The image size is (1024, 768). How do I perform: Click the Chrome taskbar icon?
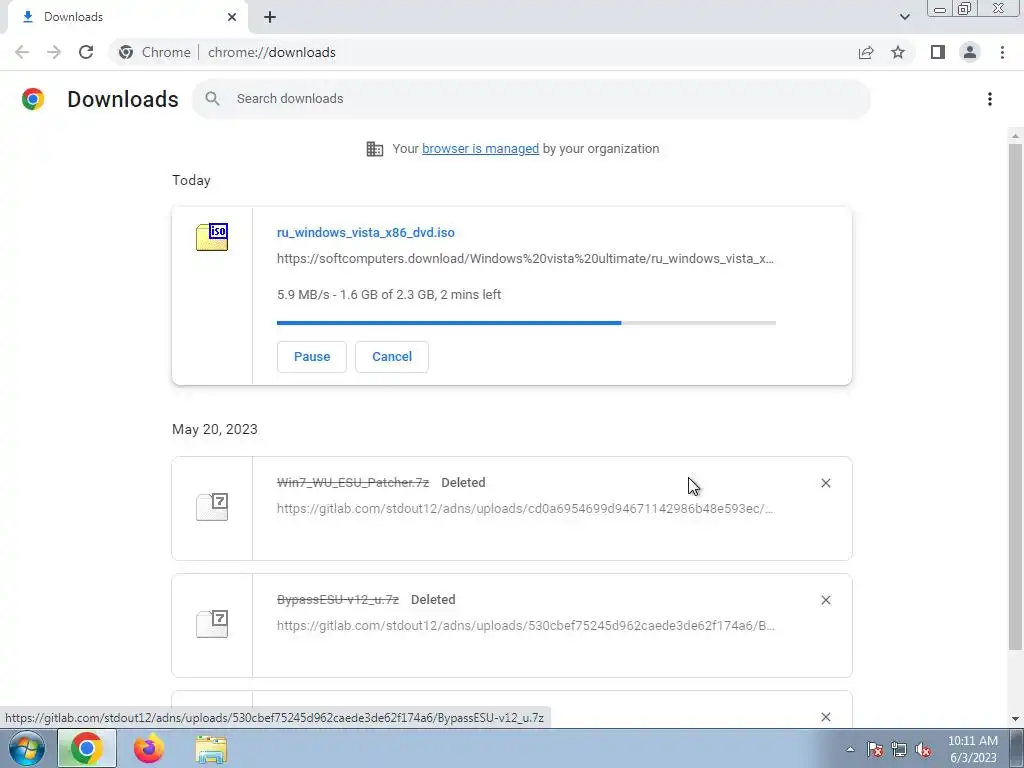tap(86, 748)
